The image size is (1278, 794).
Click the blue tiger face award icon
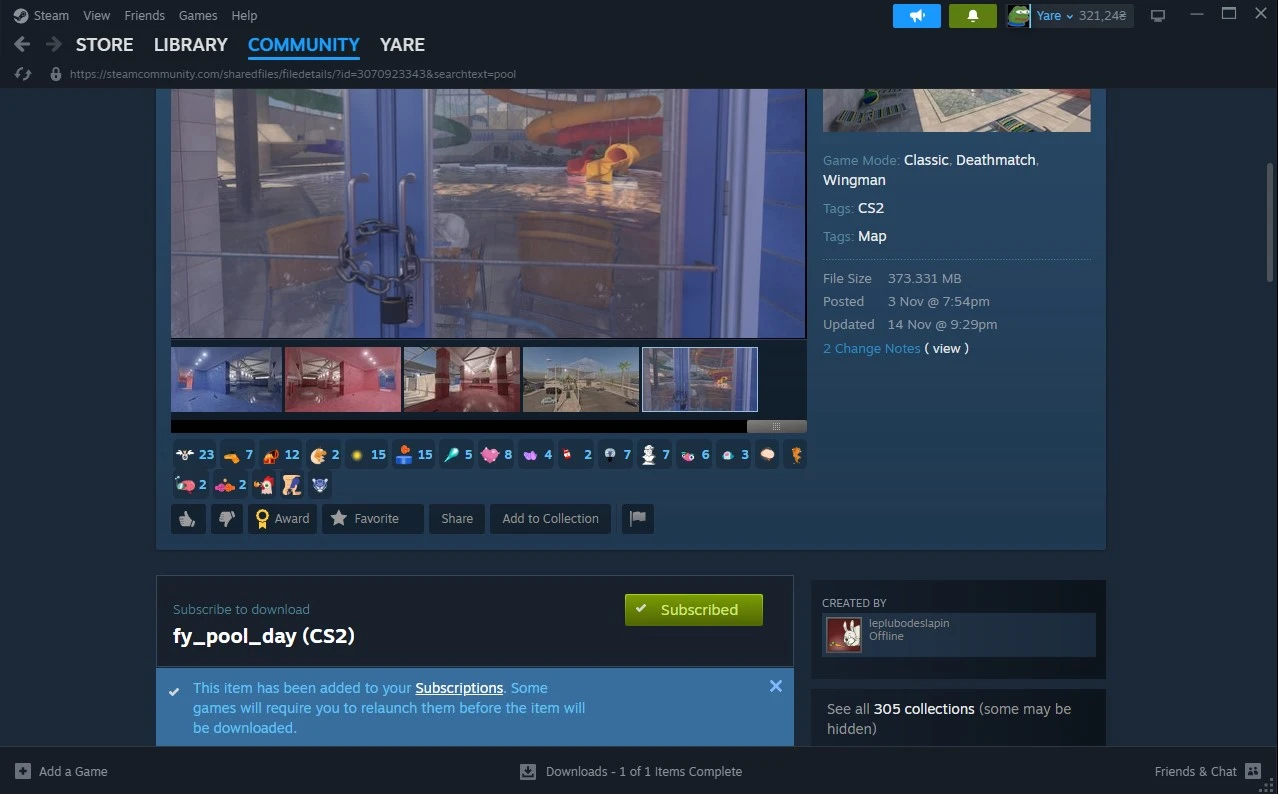(x=319, y=485)
